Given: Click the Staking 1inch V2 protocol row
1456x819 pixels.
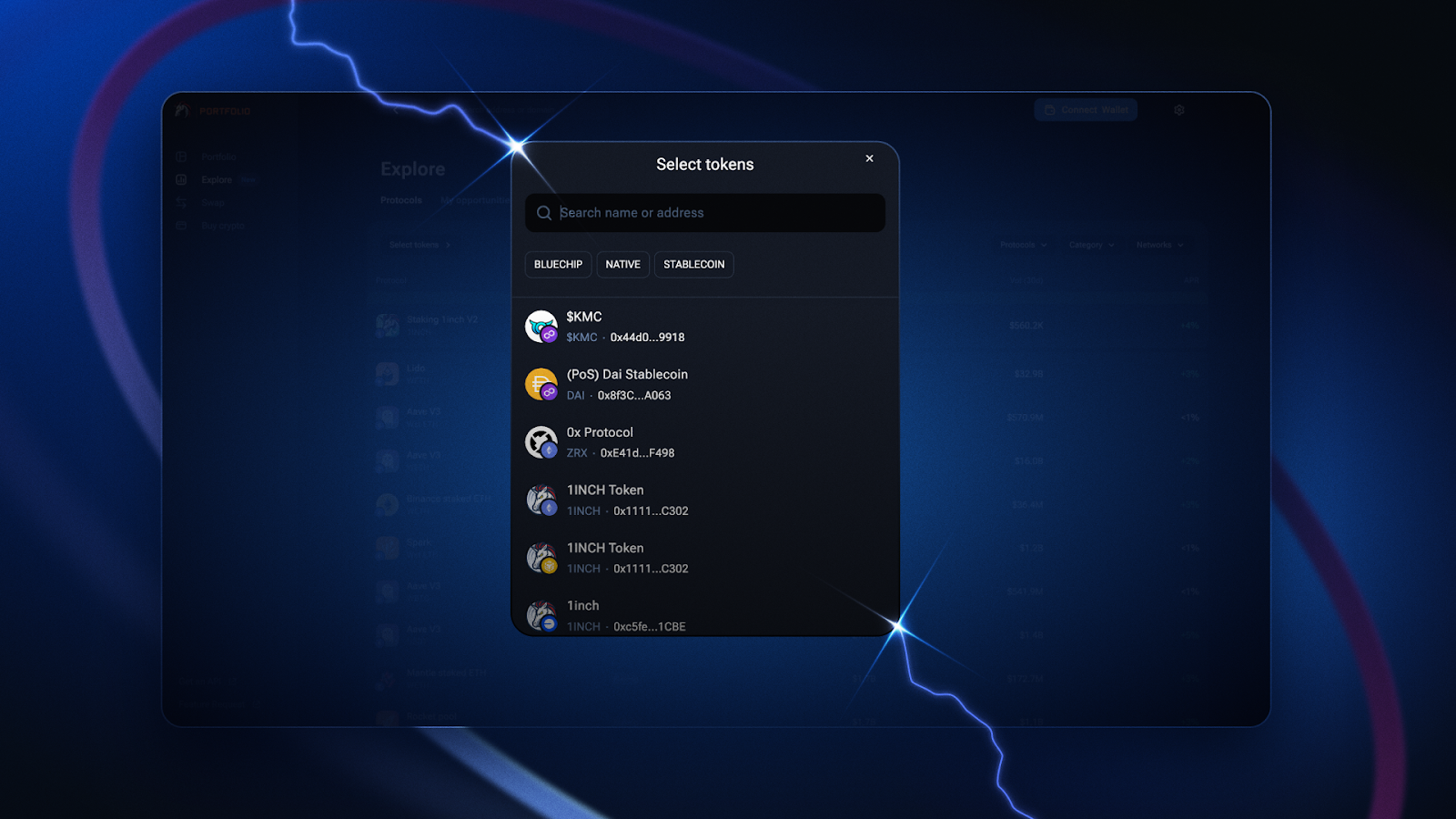Looking at the screenshot, I should point(788,325).
